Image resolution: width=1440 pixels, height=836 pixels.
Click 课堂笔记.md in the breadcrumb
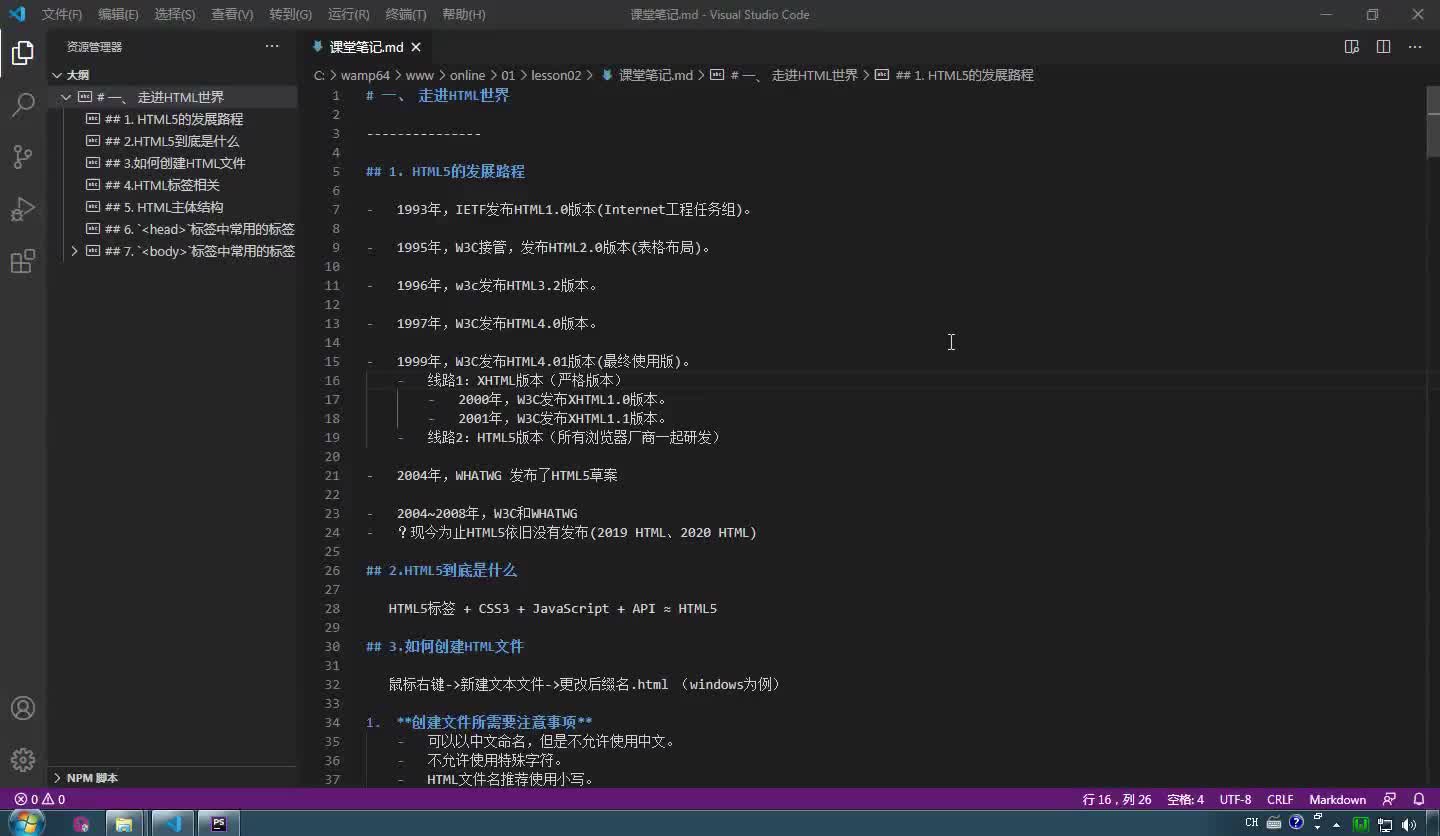pos(655,75)
